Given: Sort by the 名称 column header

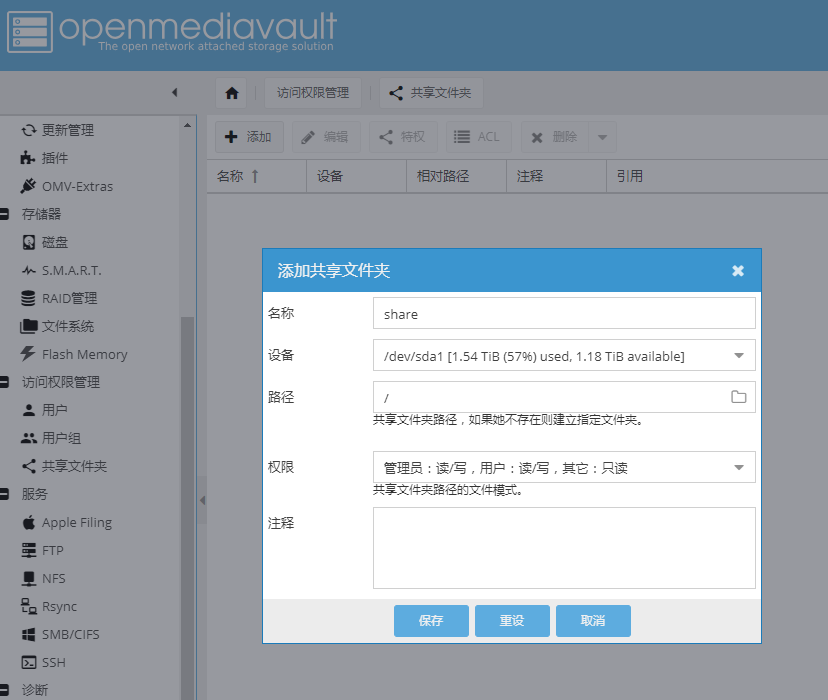Looking at the screenshot, I should coord(257,176).
